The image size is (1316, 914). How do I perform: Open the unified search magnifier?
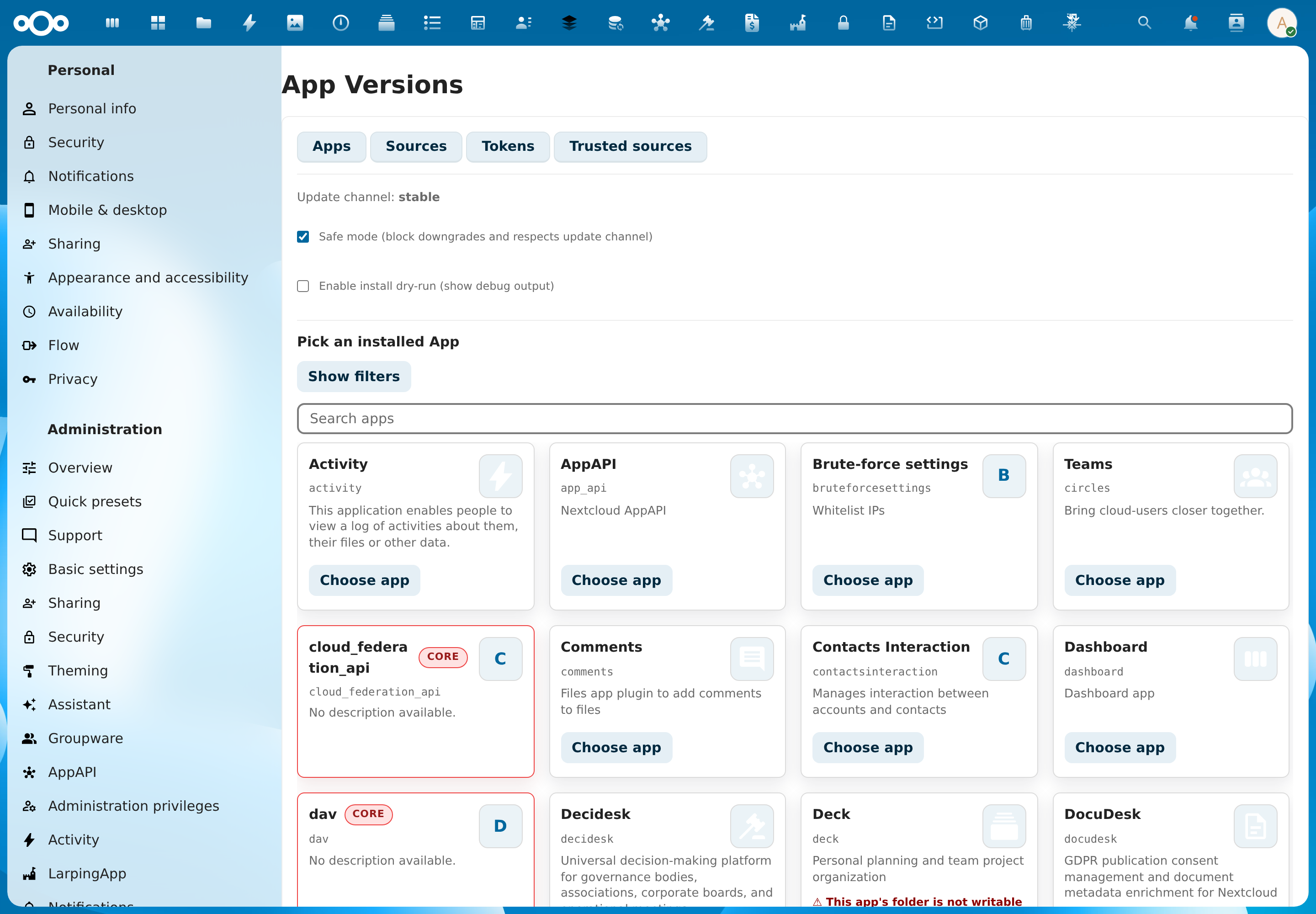1145,23
